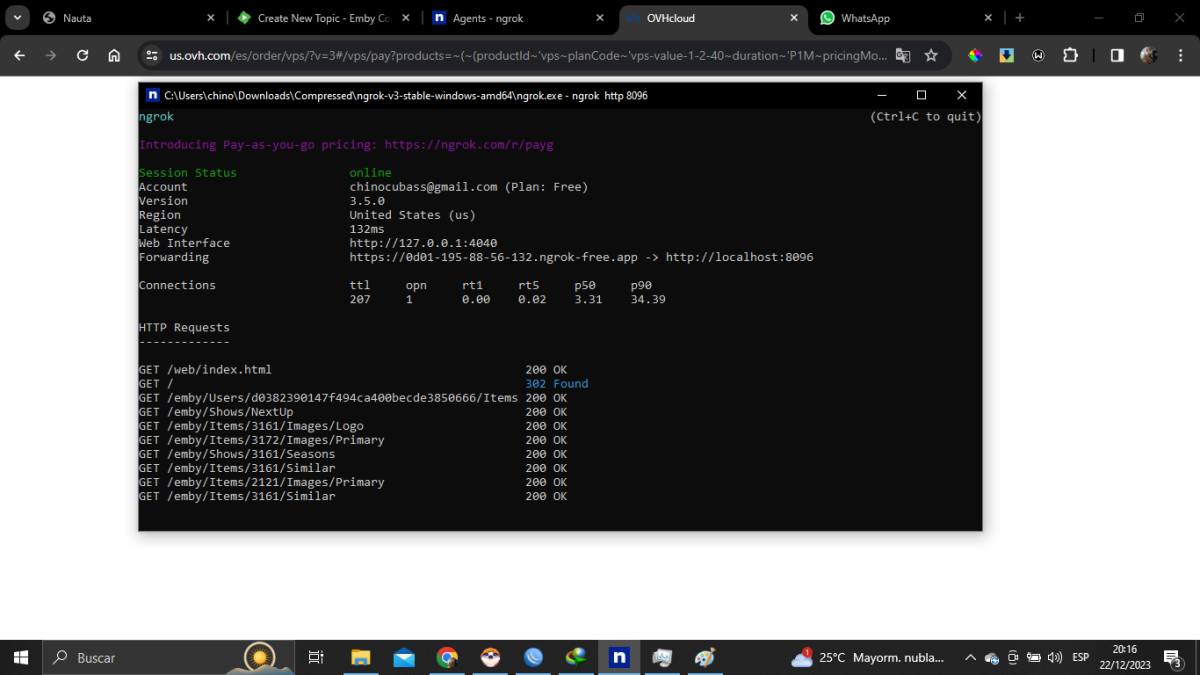Toggle the browser side panel
This screenshot has height=675, width=1200.
point(1117,56)
